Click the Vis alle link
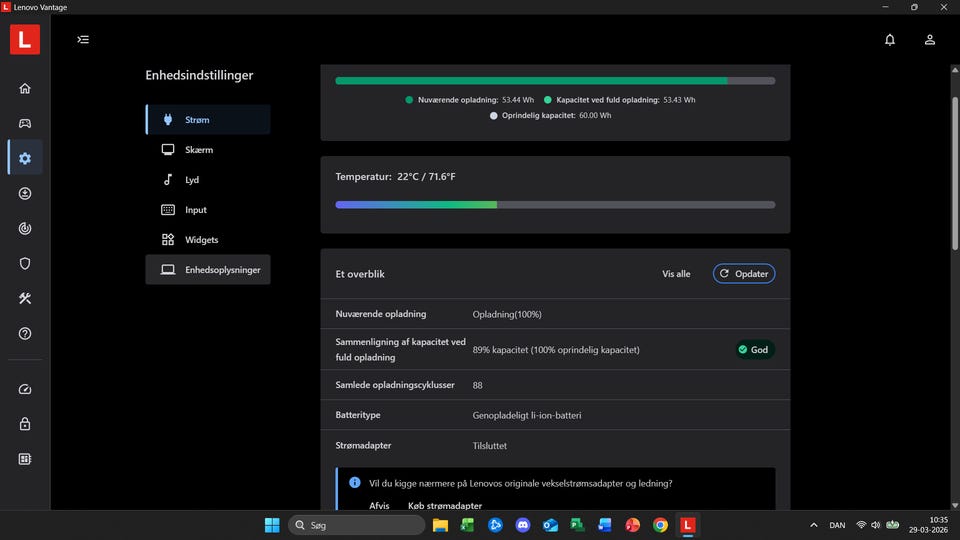The height and width of the screenshot is (540, 960). [676, 274]
